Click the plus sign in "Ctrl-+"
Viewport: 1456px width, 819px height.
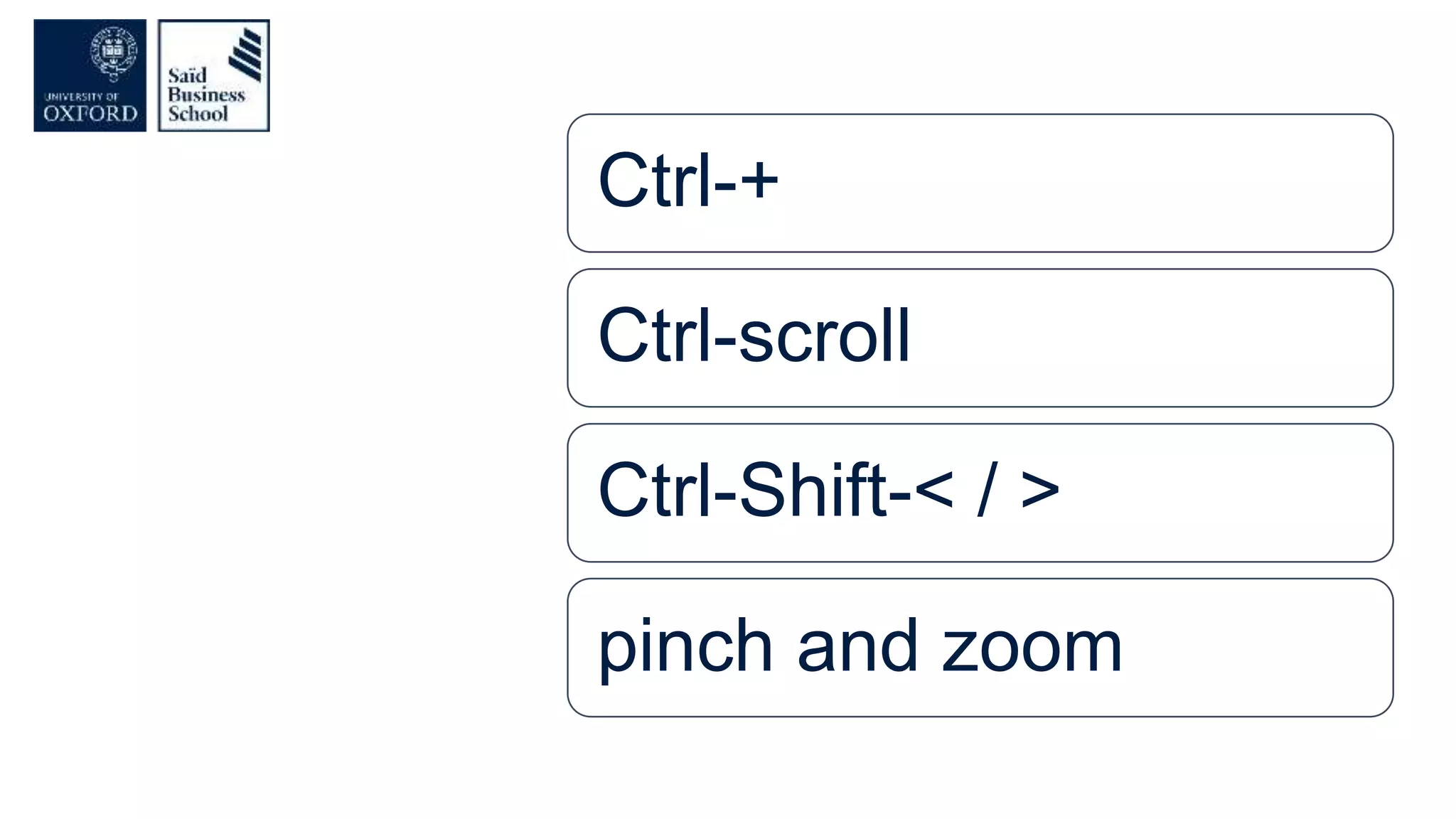click(759, 180)
